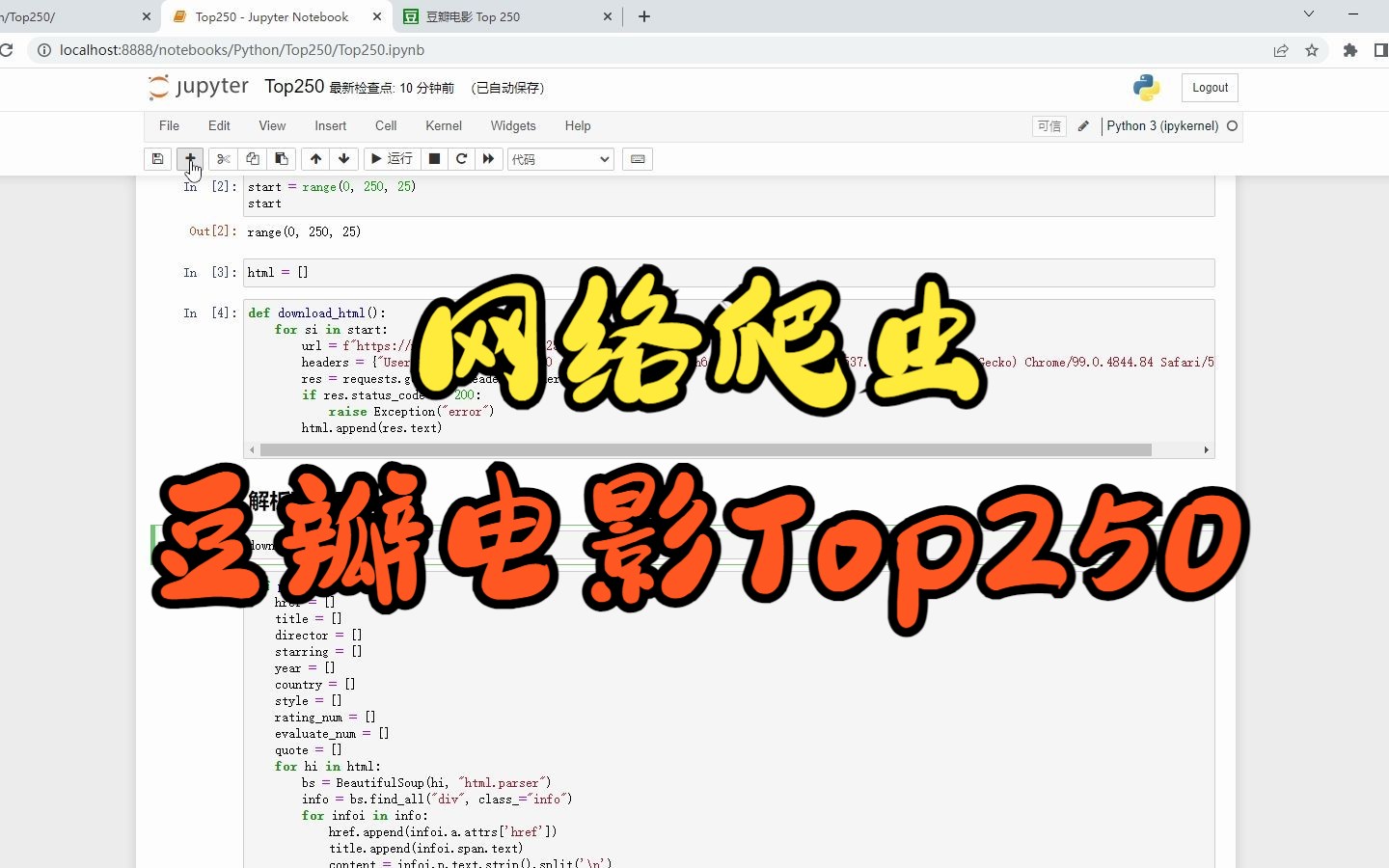Click the line 'evaluate_num = []'
The width and height of the screenshot is (1389, 868).
click(332, 734)
